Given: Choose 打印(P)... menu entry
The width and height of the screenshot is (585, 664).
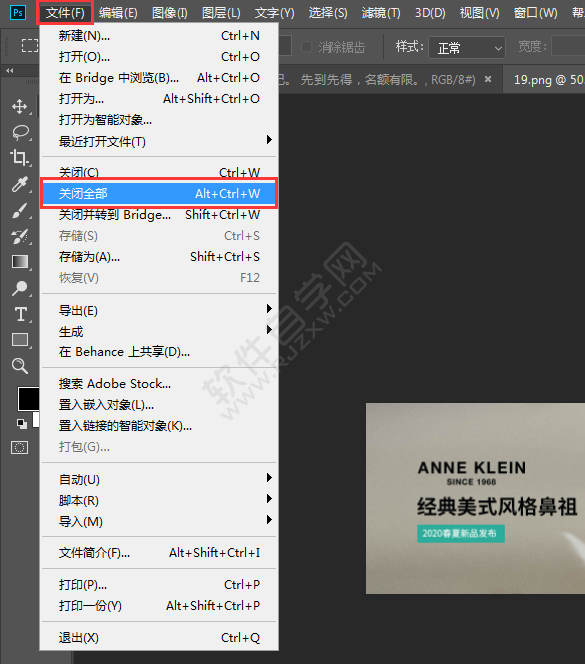Looking at the screenshot, I should click(x=159, y=585).
